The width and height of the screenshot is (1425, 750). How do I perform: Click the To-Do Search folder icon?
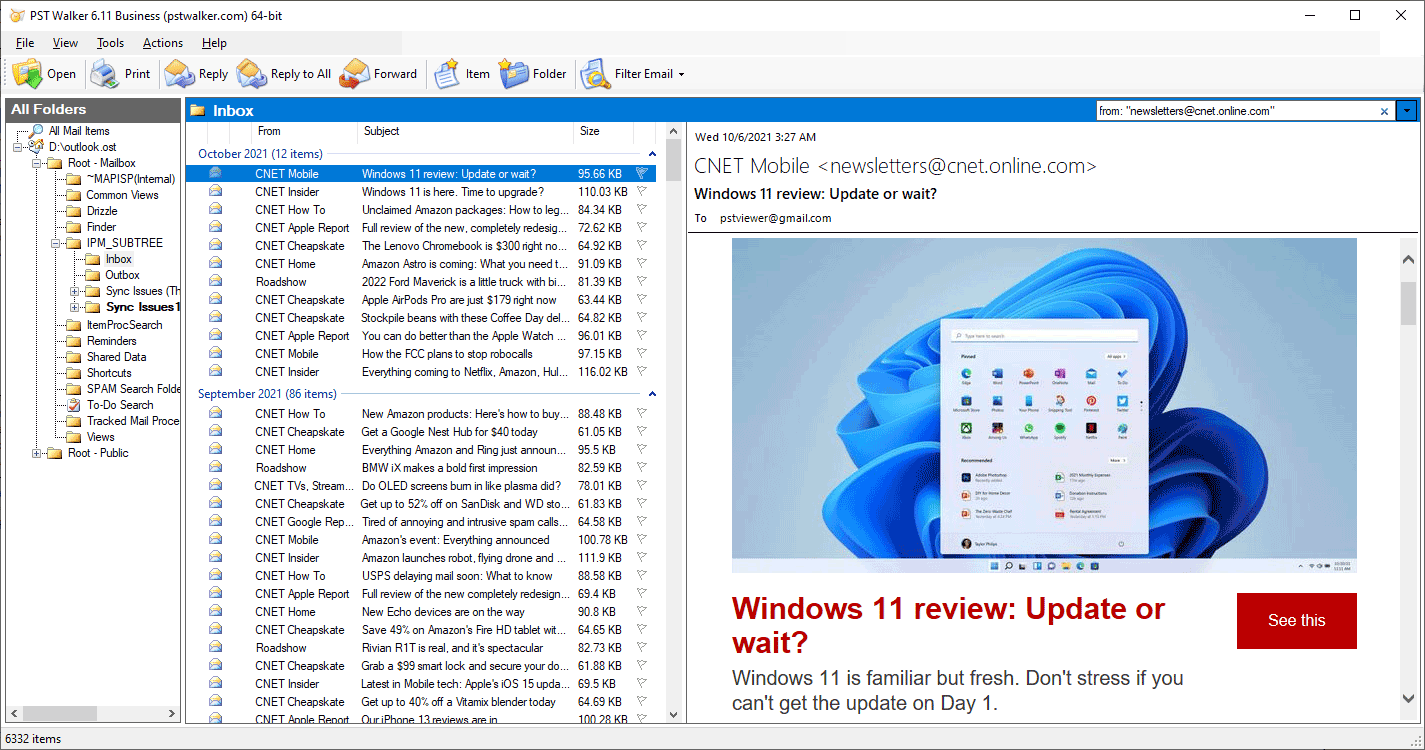point(74,405)
